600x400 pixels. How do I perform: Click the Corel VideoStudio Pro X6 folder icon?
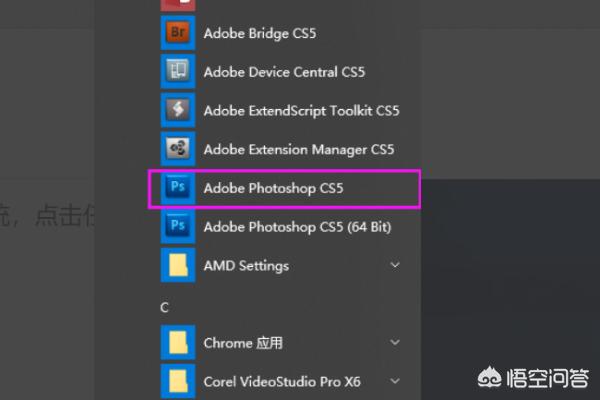tap(178, 381)
